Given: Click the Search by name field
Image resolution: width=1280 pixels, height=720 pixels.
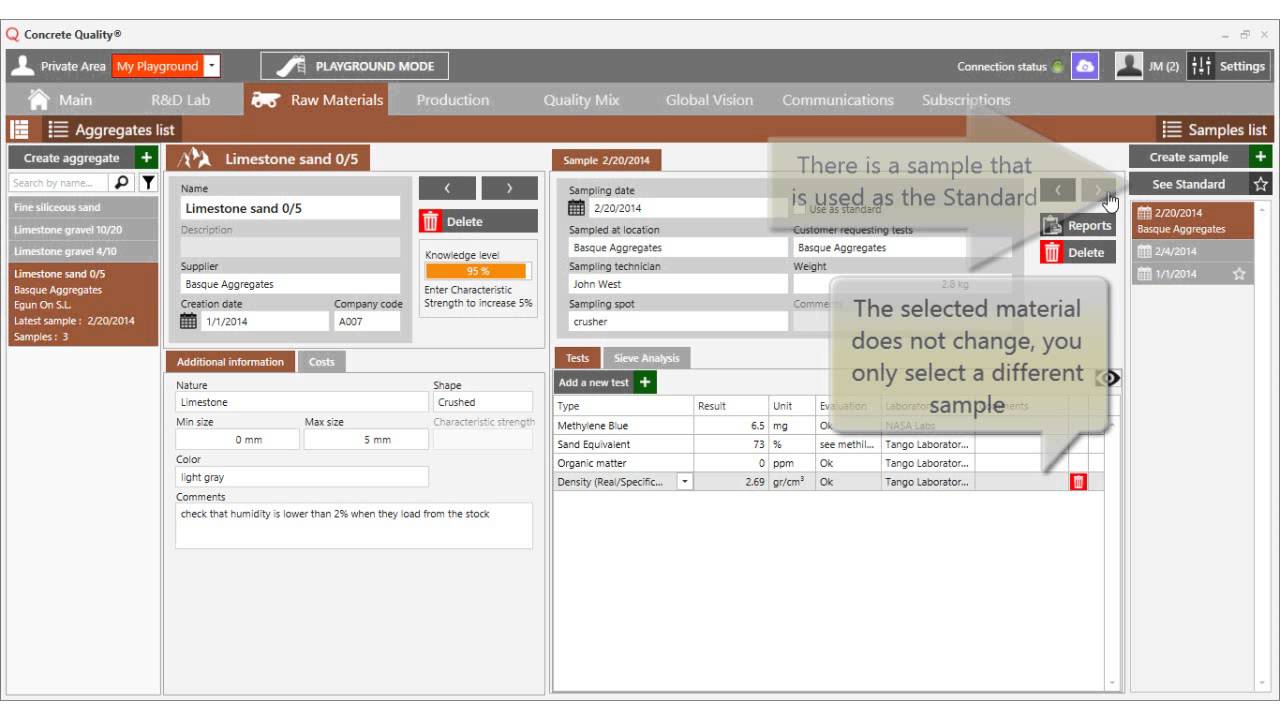Looking at the screenshot, I should 59,182.
